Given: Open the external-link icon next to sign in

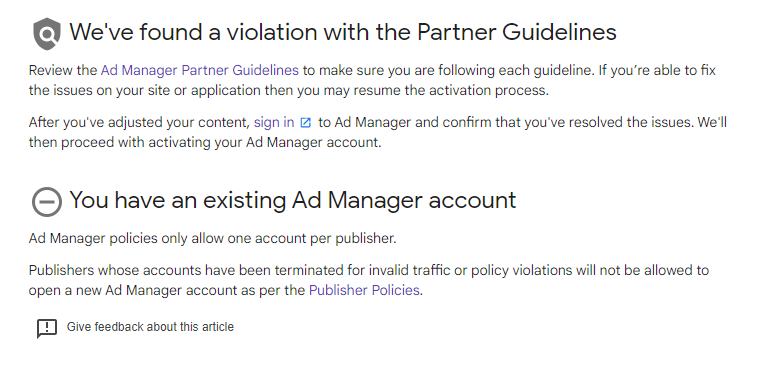Looking at the screenshot, I should coord(306,122).
